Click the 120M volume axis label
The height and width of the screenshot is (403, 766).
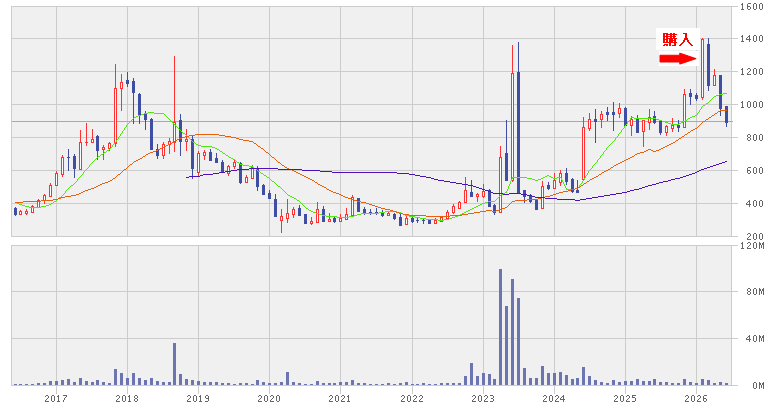click(752, 246)
